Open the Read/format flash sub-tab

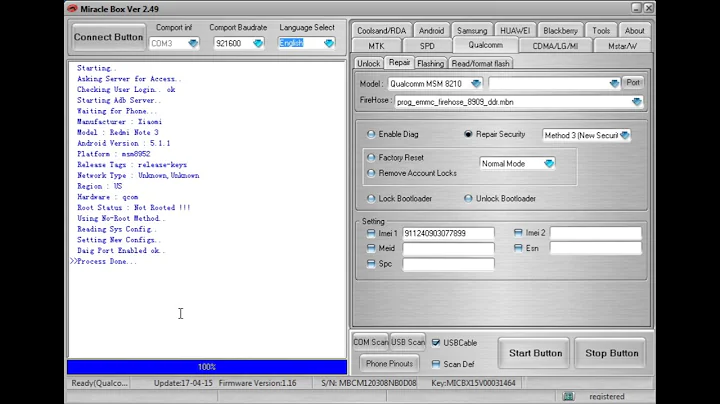480,63
